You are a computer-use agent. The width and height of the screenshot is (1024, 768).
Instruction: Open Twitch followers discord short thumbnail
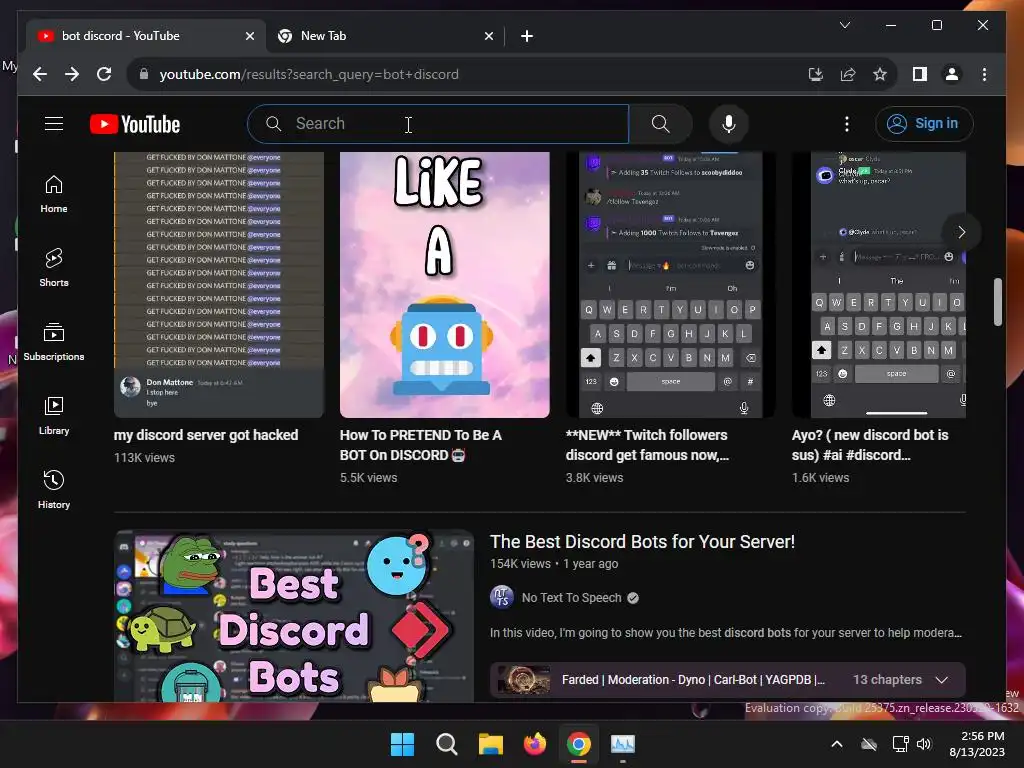pos(671,284)
